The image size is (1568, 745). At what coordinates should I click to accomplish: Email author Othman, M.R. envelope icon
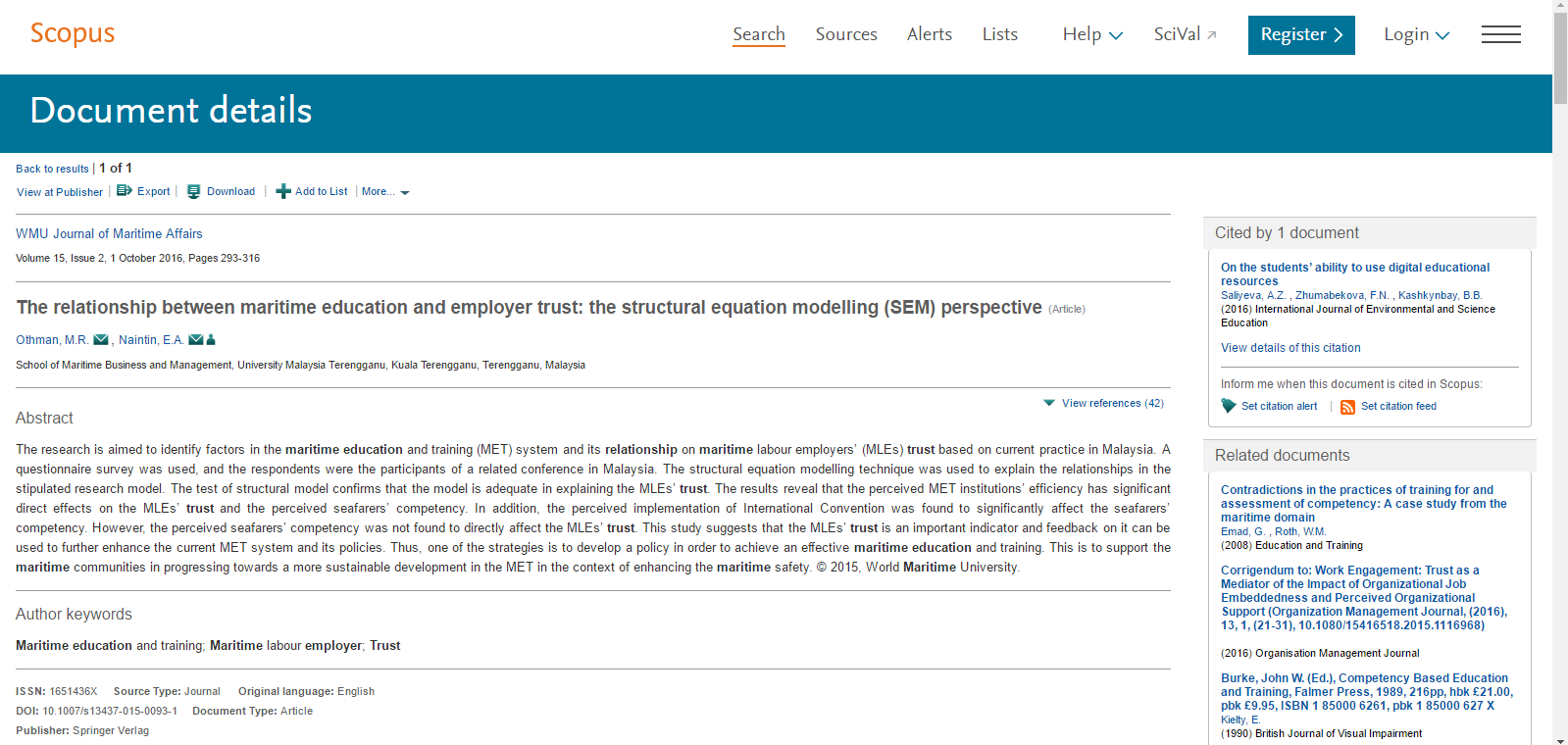click(x=101, y=340)
